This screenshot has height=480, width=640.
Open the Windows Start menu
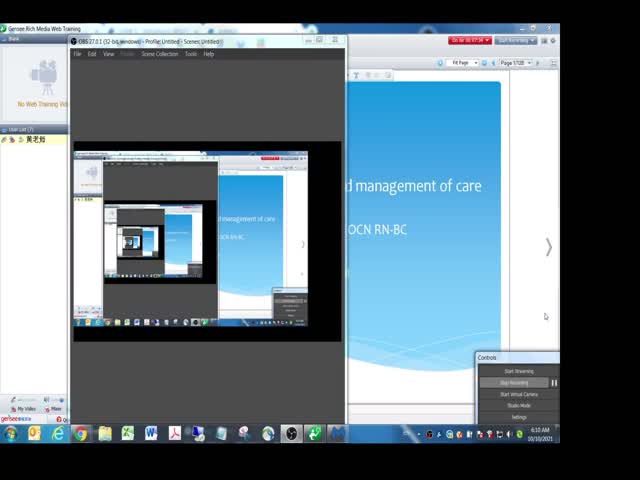10,433
